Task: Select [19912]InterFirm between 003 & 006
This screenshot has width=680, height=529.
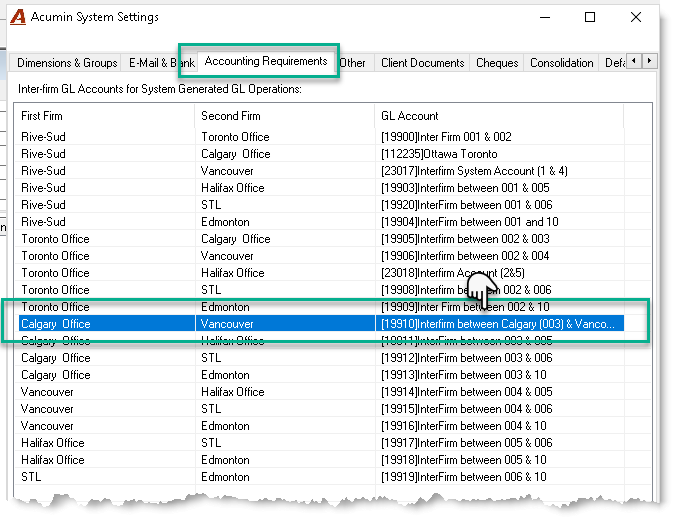Action: pos(467,358)
